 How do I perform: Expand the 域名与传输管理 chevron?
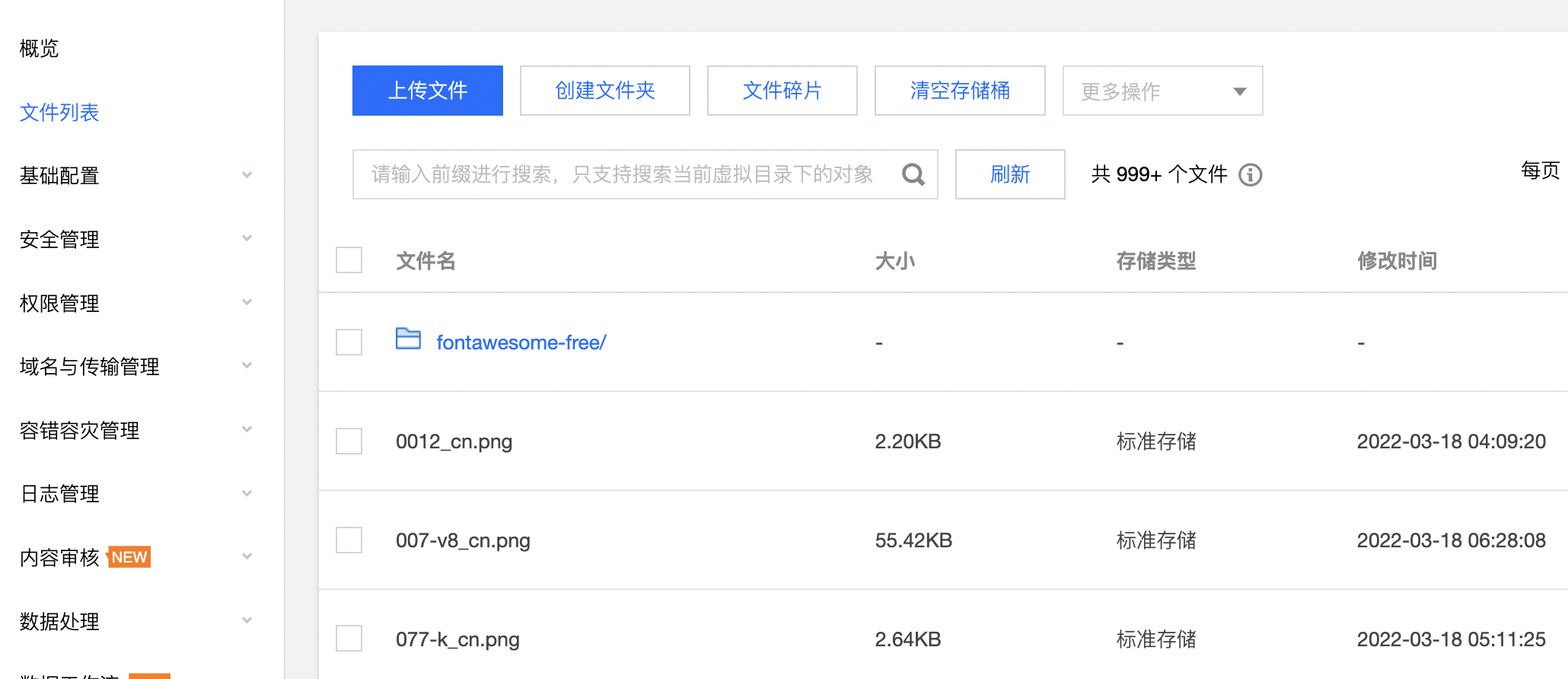pyautogui.click(x=247, y=366)
